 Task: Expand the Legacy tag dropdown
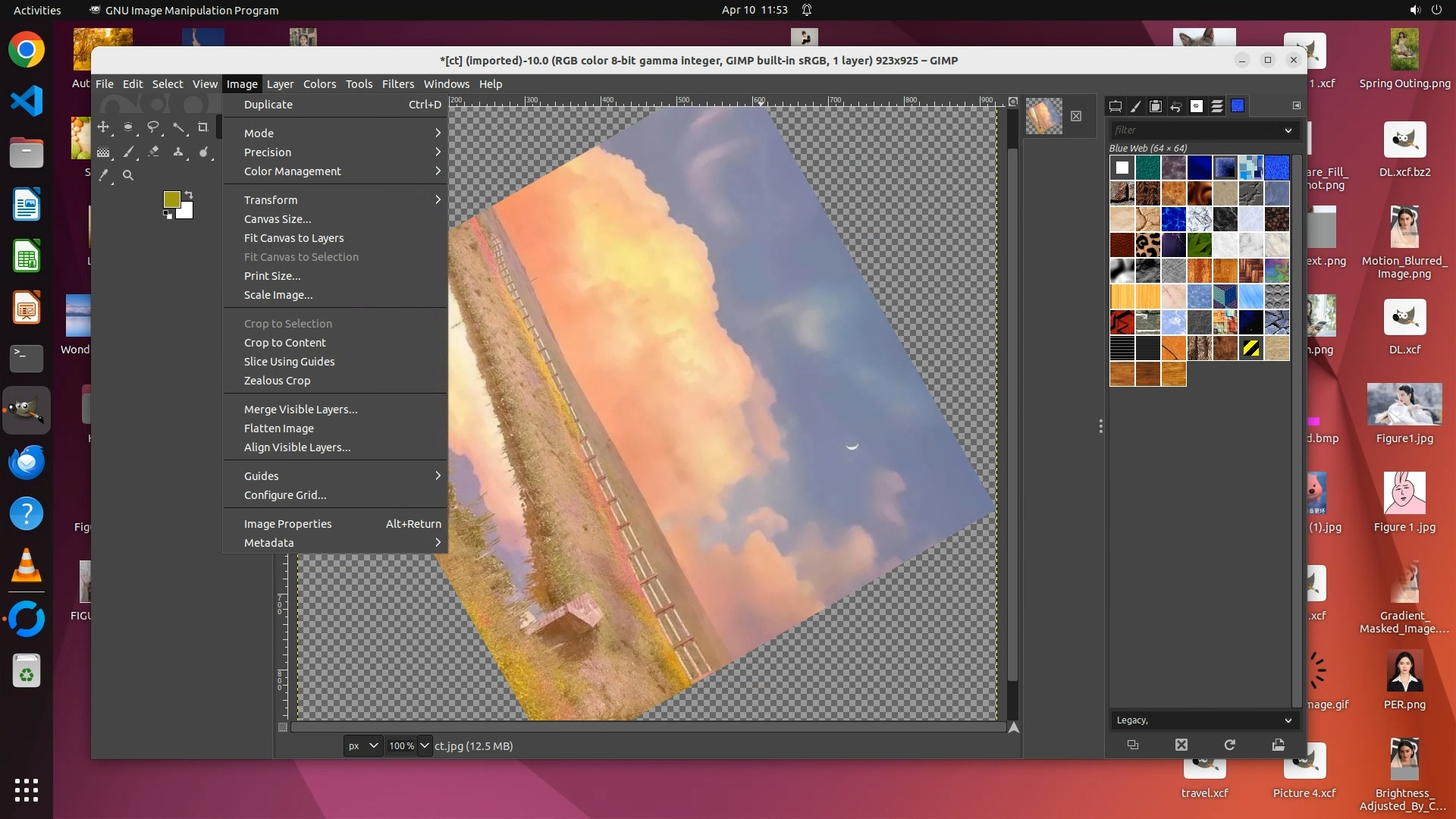1288,720
